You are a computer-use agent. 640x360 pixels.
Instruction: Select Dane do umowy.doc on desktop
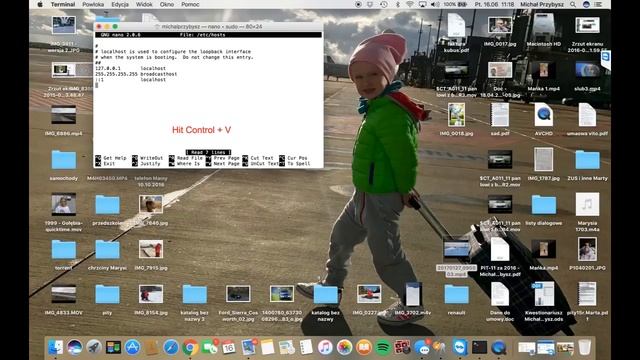pyautogui.click(x=500, y=294)
